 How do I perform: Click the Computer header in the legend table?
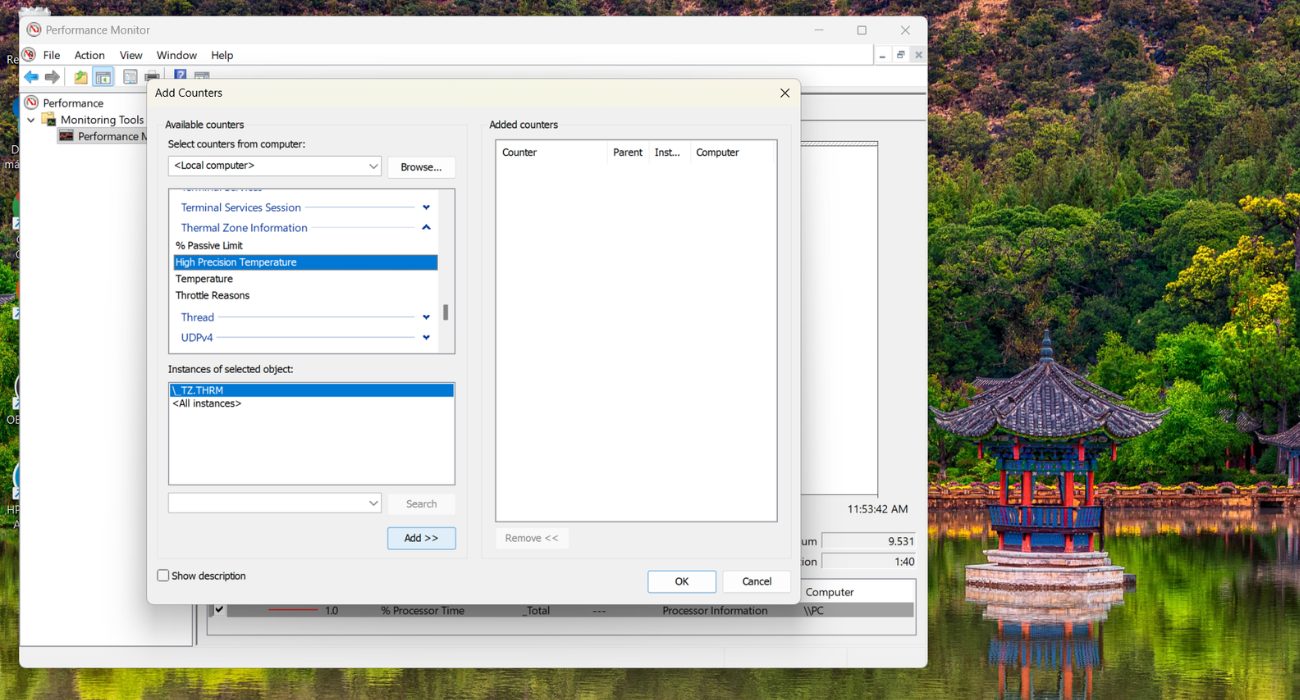tap(830, 592)
